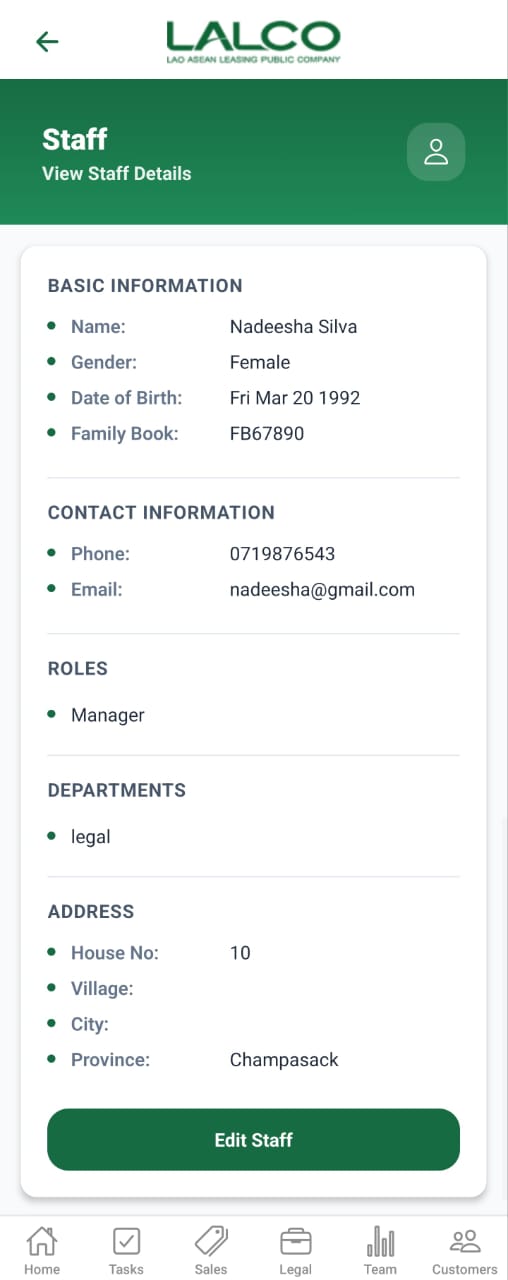Open the Team bar chart icon

[380, 1241]
